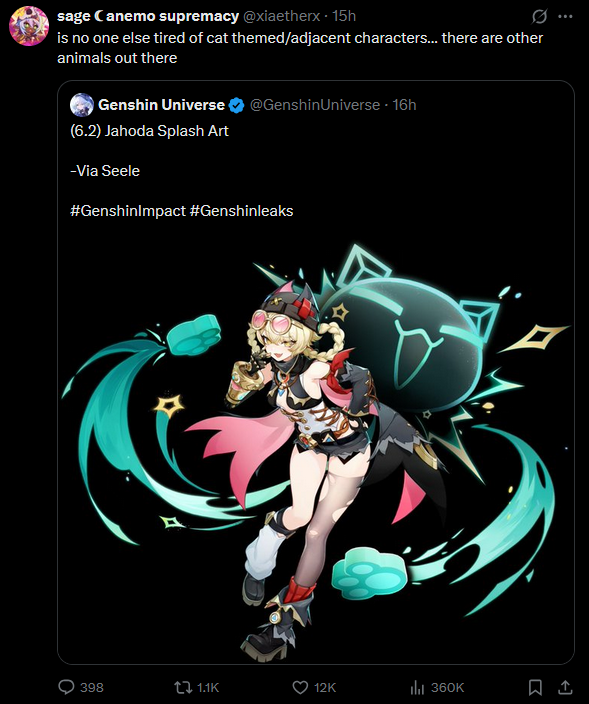The height and width of the screenshot is (704, 589).
Task: Click the Grok explain icon
Action: click(x=539, y=17)
